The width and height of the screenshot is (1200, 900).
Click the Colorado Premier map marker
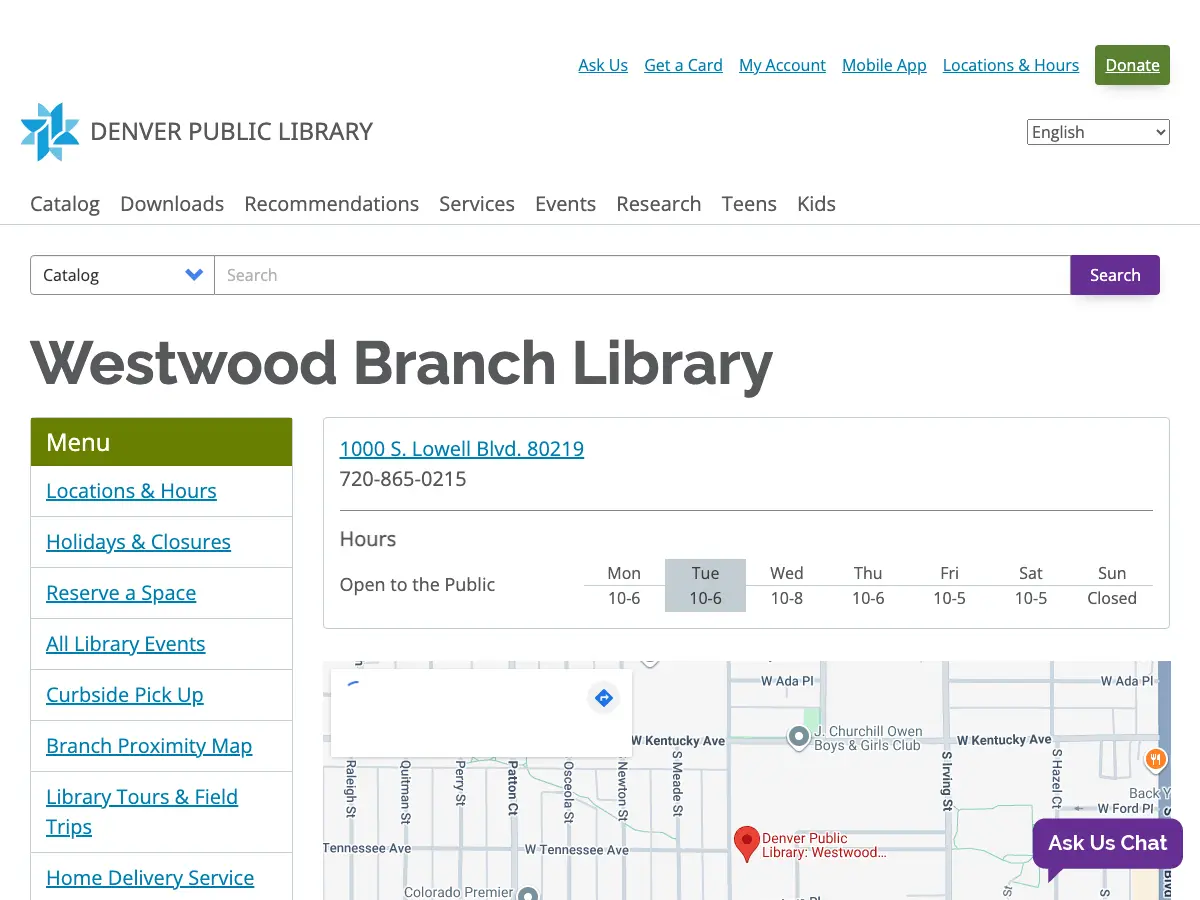[x=529, y=893]
